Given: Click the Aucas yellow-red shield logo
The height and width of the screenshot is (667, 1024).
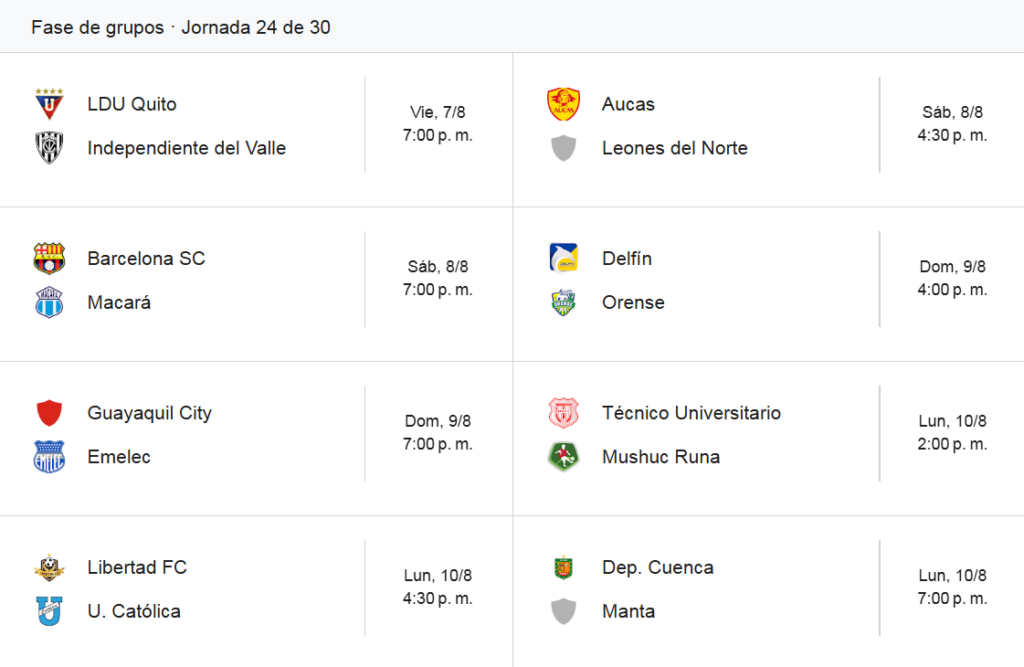Looking at the screenshot, I should click(x=563, y=104).
